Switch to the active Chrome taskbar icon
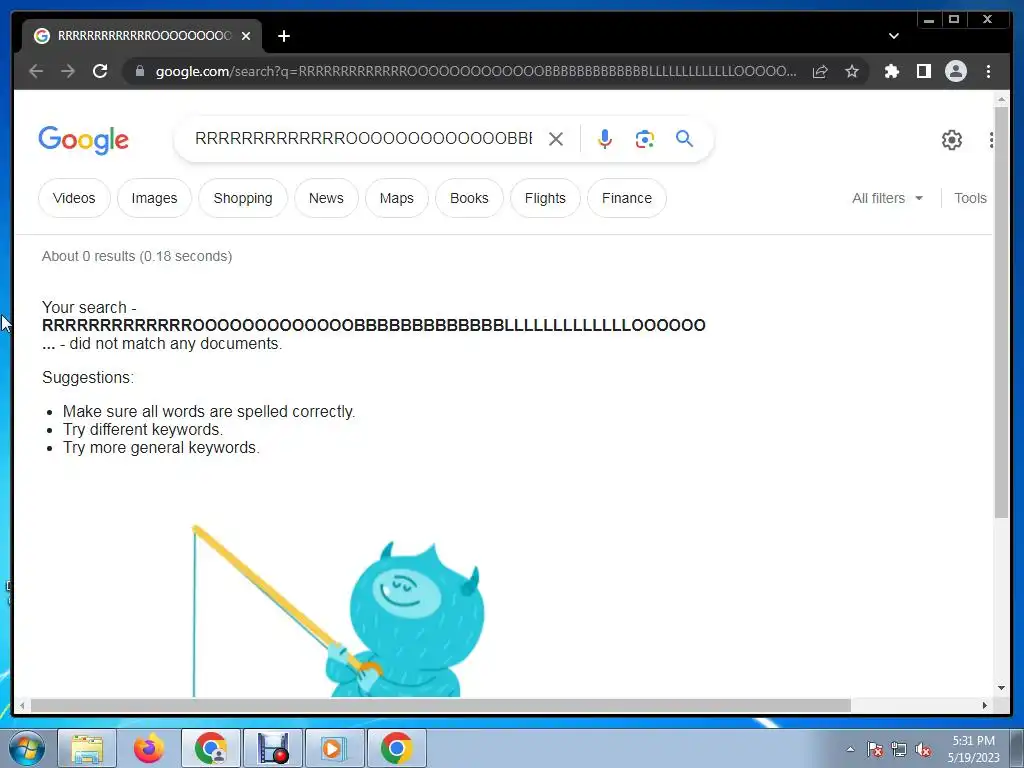1024x768 pixels. (x=396, y=748)
